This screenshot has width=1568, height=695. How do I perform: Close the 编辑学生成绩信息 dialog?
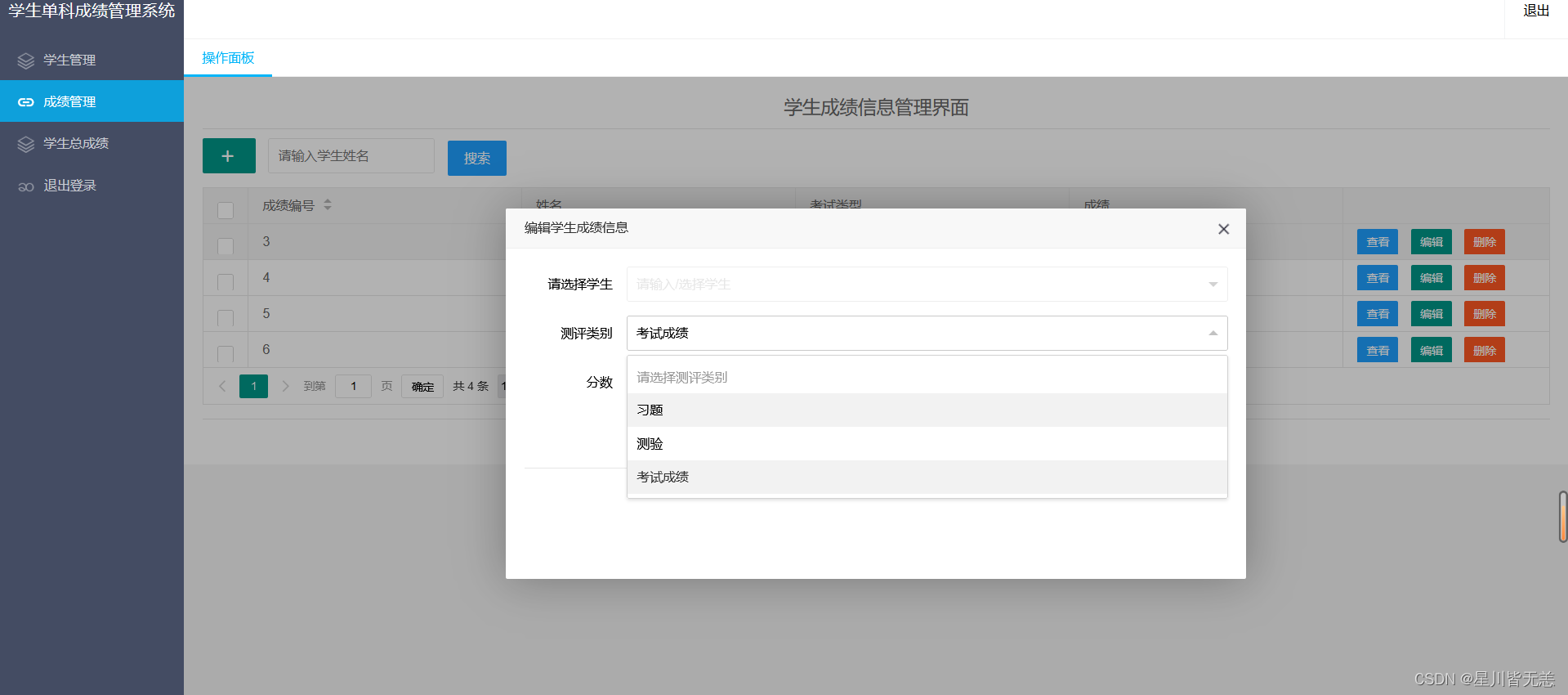pyautogui.click(x=1223, y=229)
